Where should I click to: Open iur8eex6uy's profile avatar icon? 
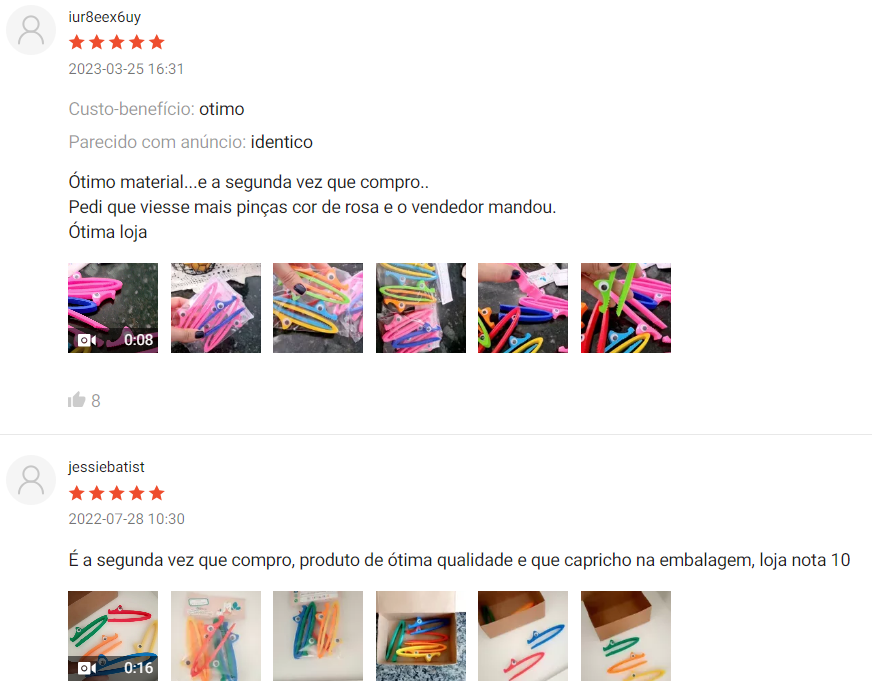[31, 30]
